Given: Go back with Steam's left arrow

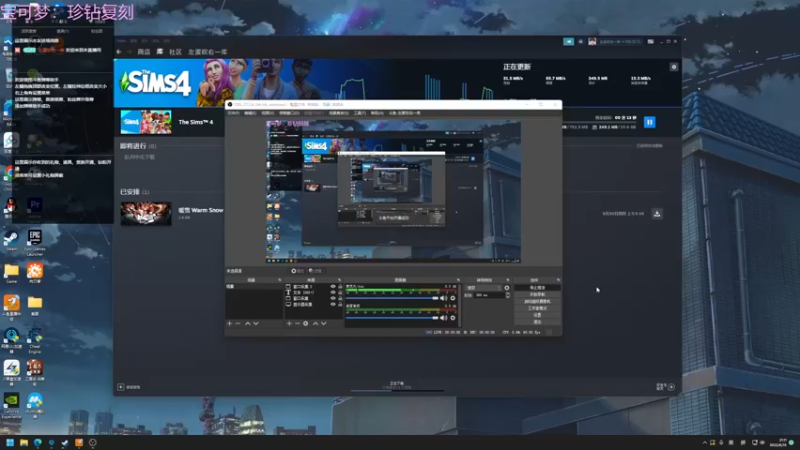Looking at the screenshot, I should [119, 52].
